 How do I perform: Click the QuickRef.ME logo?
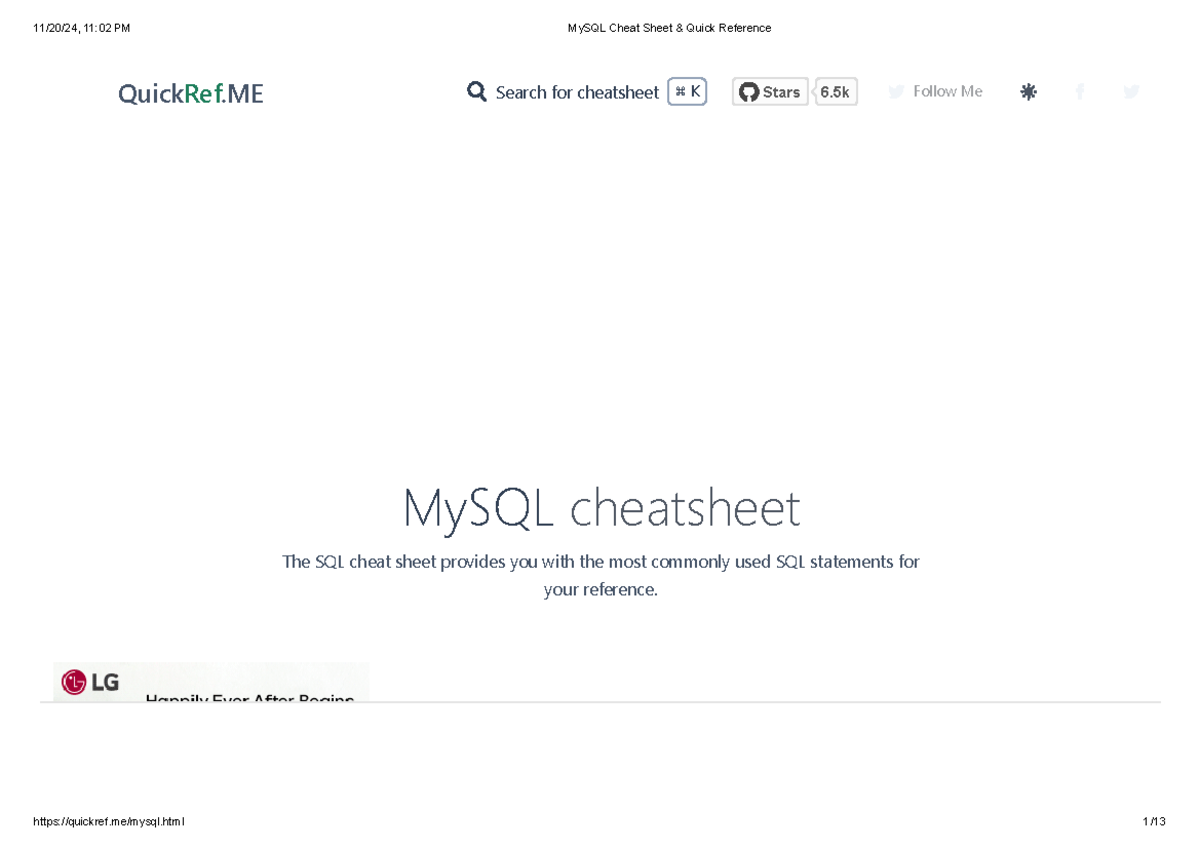coord(190,93)
